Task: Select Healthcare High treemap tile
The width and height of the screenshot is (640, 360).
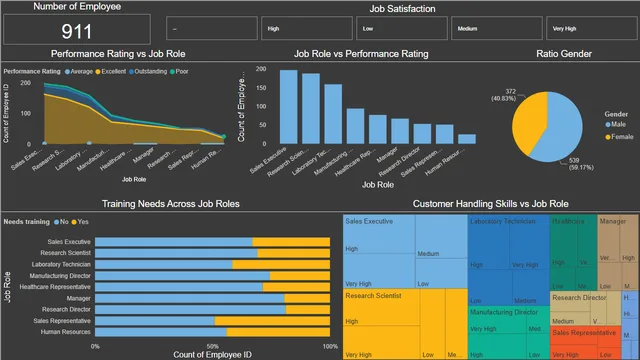Action: [x=564, y=242]
